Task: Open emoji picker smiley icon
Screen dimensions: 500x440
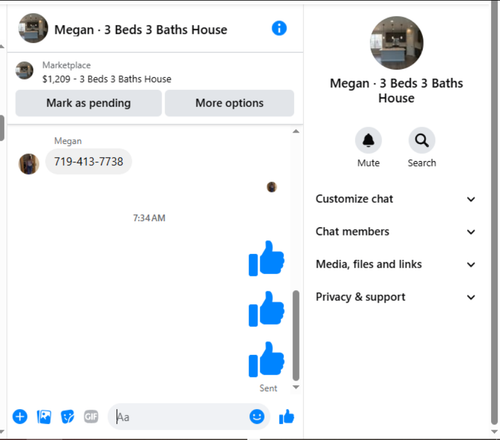Action: tap(257, 417)
